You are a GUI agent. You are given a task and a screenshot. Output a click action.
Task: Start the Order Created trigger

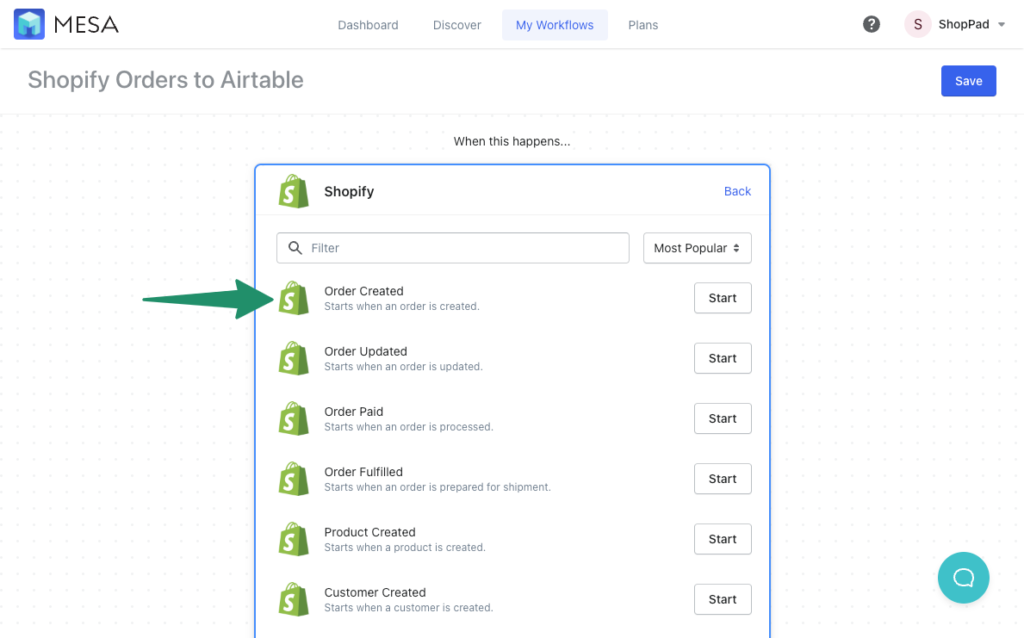722,297
